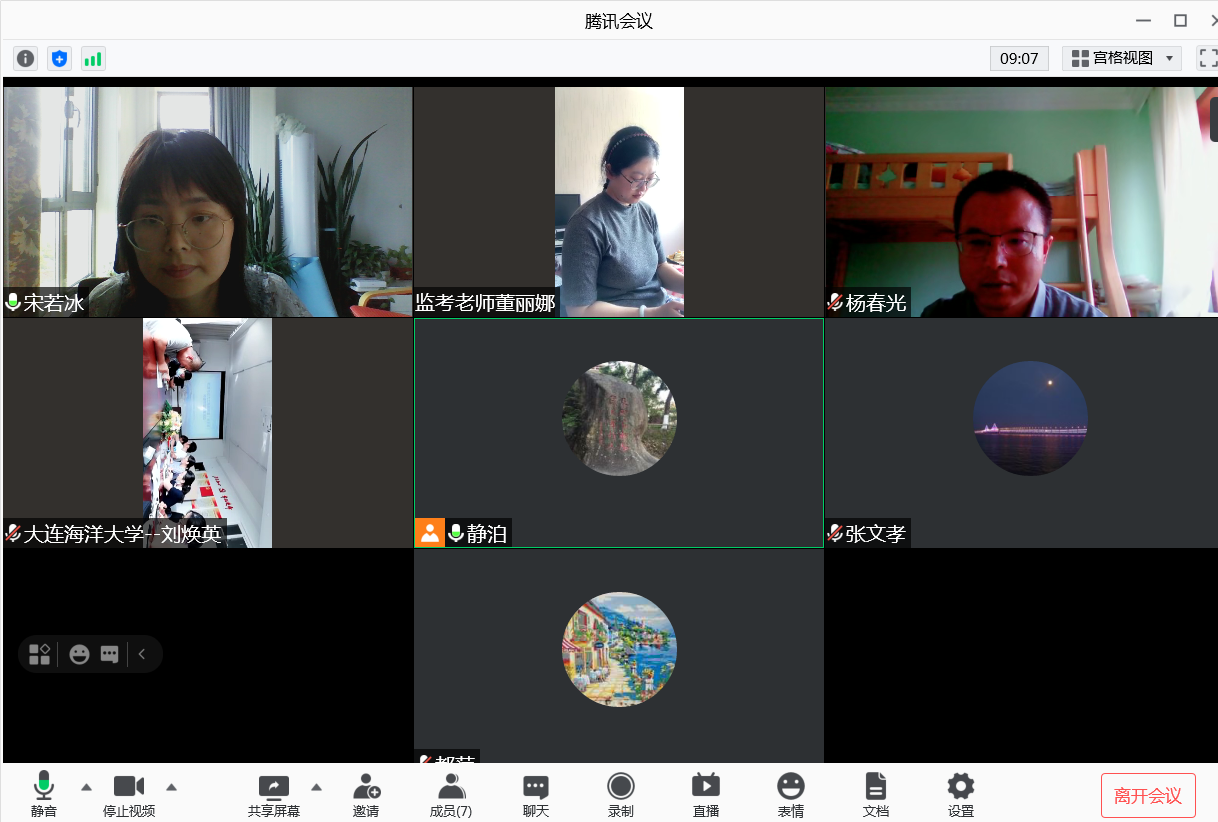1218x822 pixels.
Task: Open the 设置 settings gear
Action: click(x=960, y=795)
